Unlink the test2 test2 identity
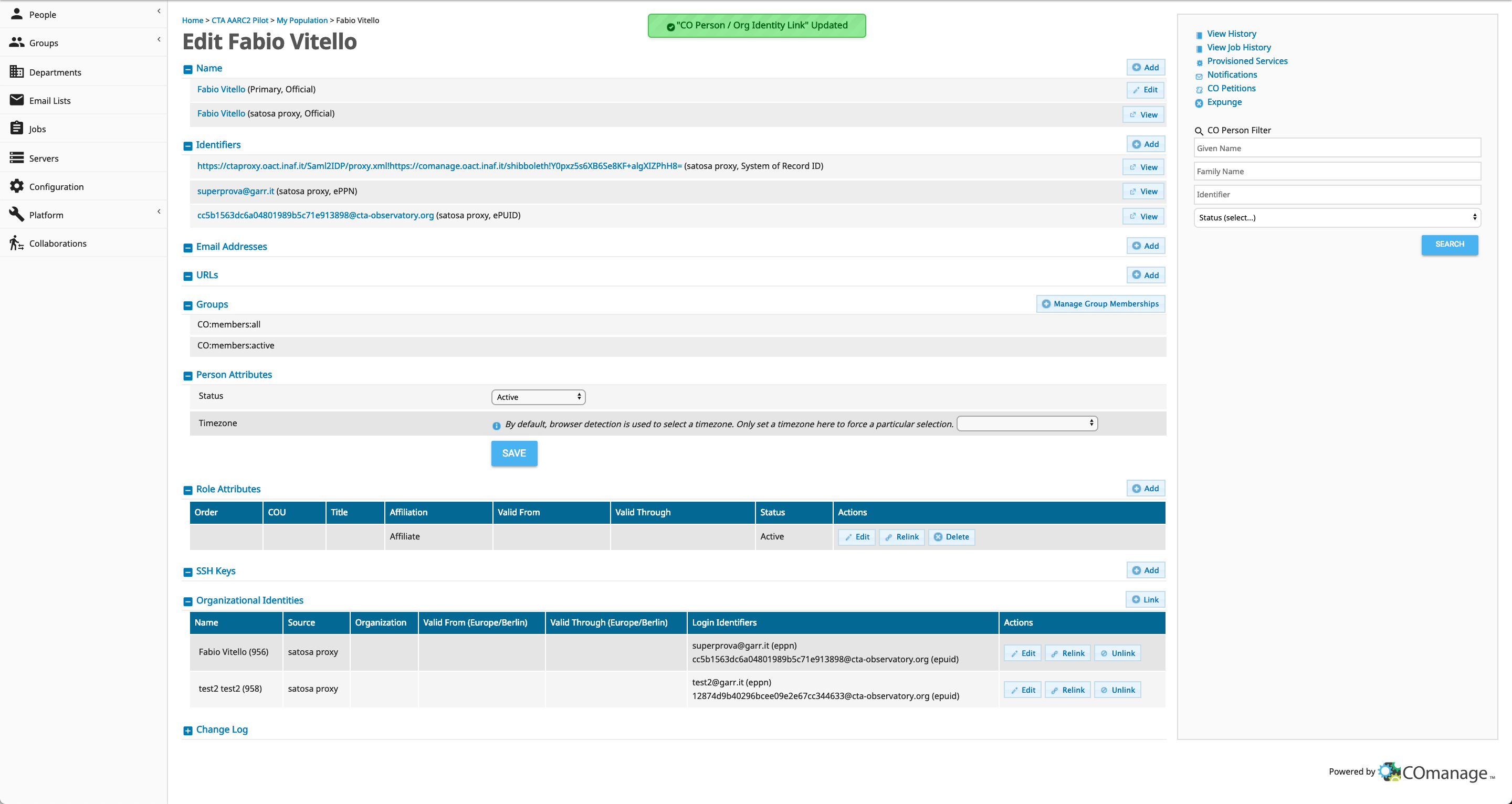Viewport: 1512px width, 804px height. click(1118, 690)
